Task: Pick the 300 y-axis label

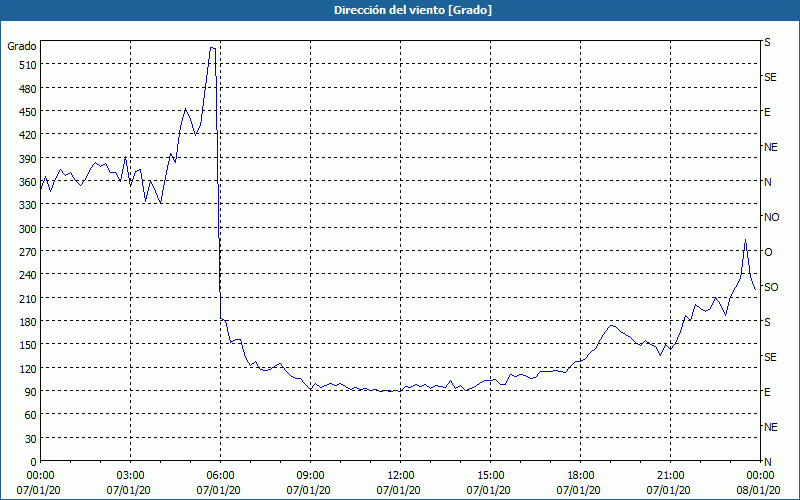Action: [28, 229]
